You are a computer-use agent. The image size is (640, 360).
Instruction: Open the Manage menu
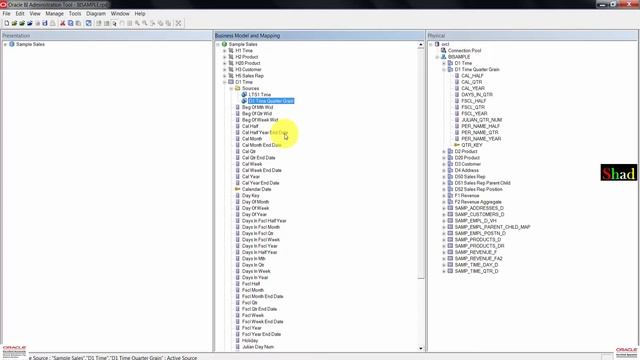click(x=54, y=13)
